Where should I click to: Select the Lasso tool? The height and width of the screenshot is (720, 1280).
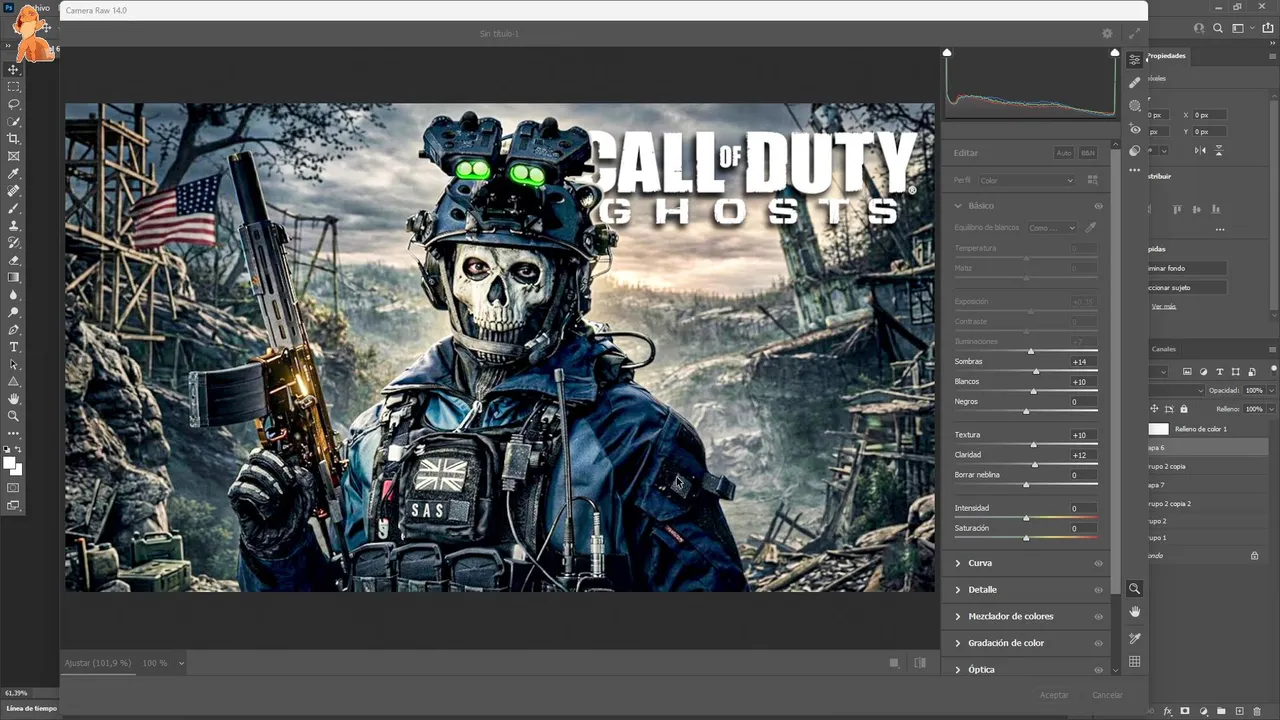click(14, 104)
